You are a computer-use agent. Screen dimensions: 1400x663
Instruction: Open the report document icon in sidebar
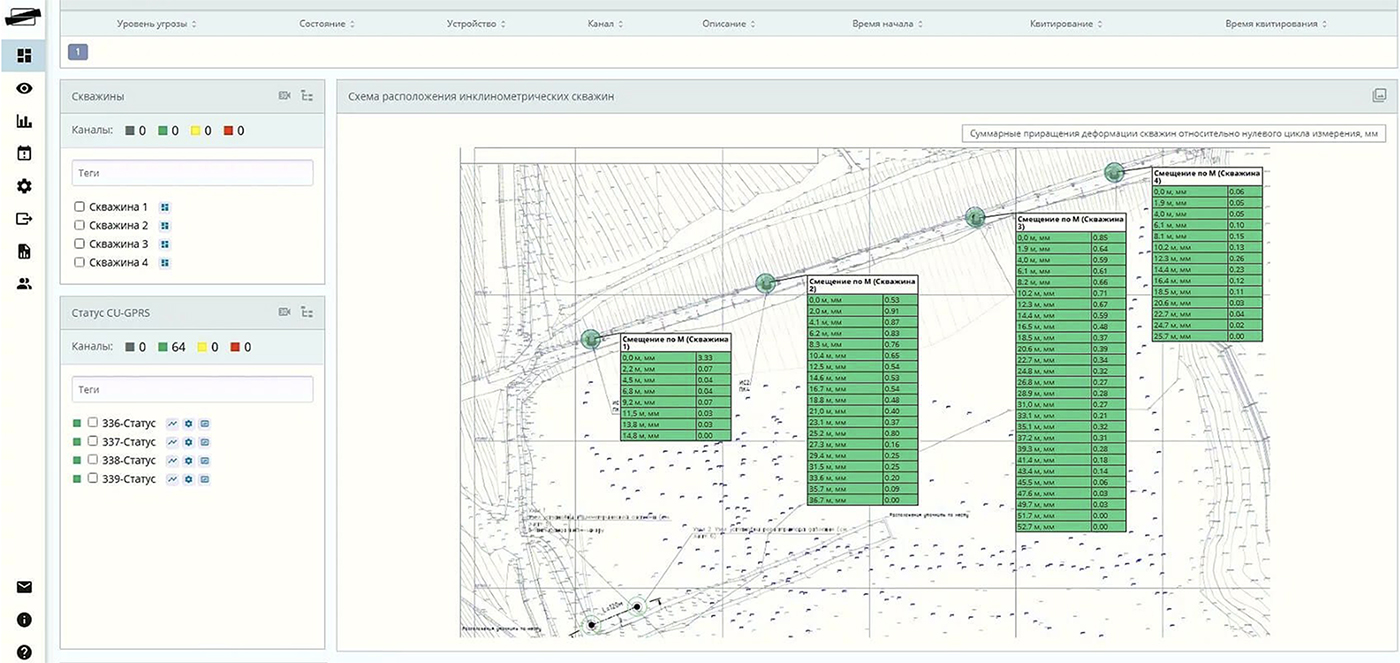(24, 251)
